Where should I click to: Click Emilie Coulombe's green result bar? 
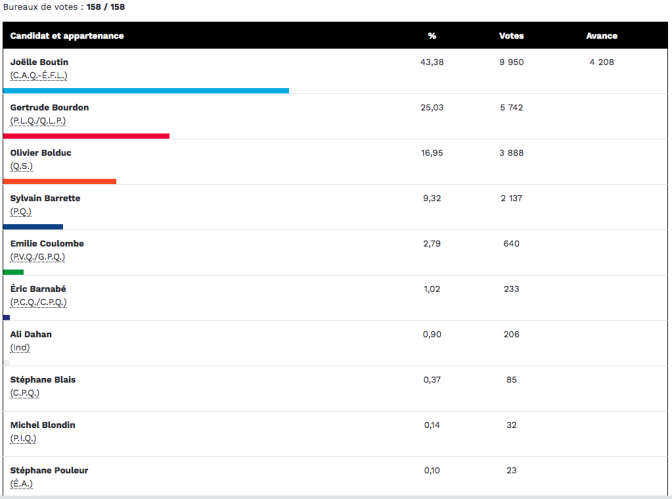[x=13, y=273]
